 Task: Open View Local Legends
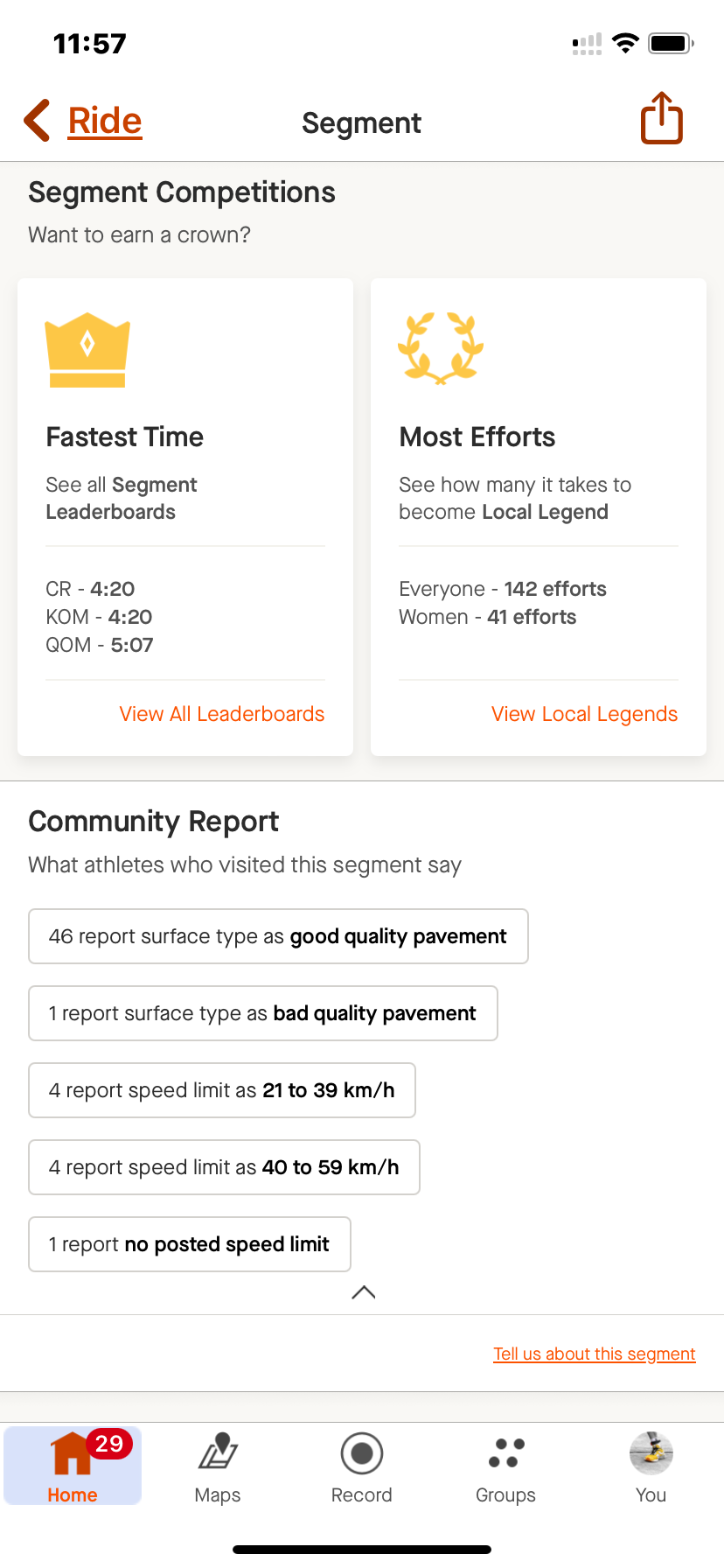click(584, 714)
